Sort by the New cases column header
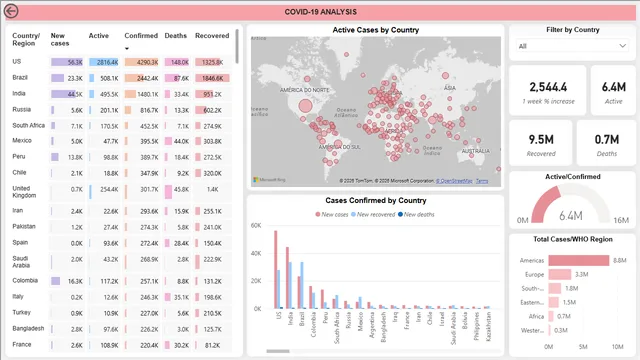640x360 pixels. point(60,39)
